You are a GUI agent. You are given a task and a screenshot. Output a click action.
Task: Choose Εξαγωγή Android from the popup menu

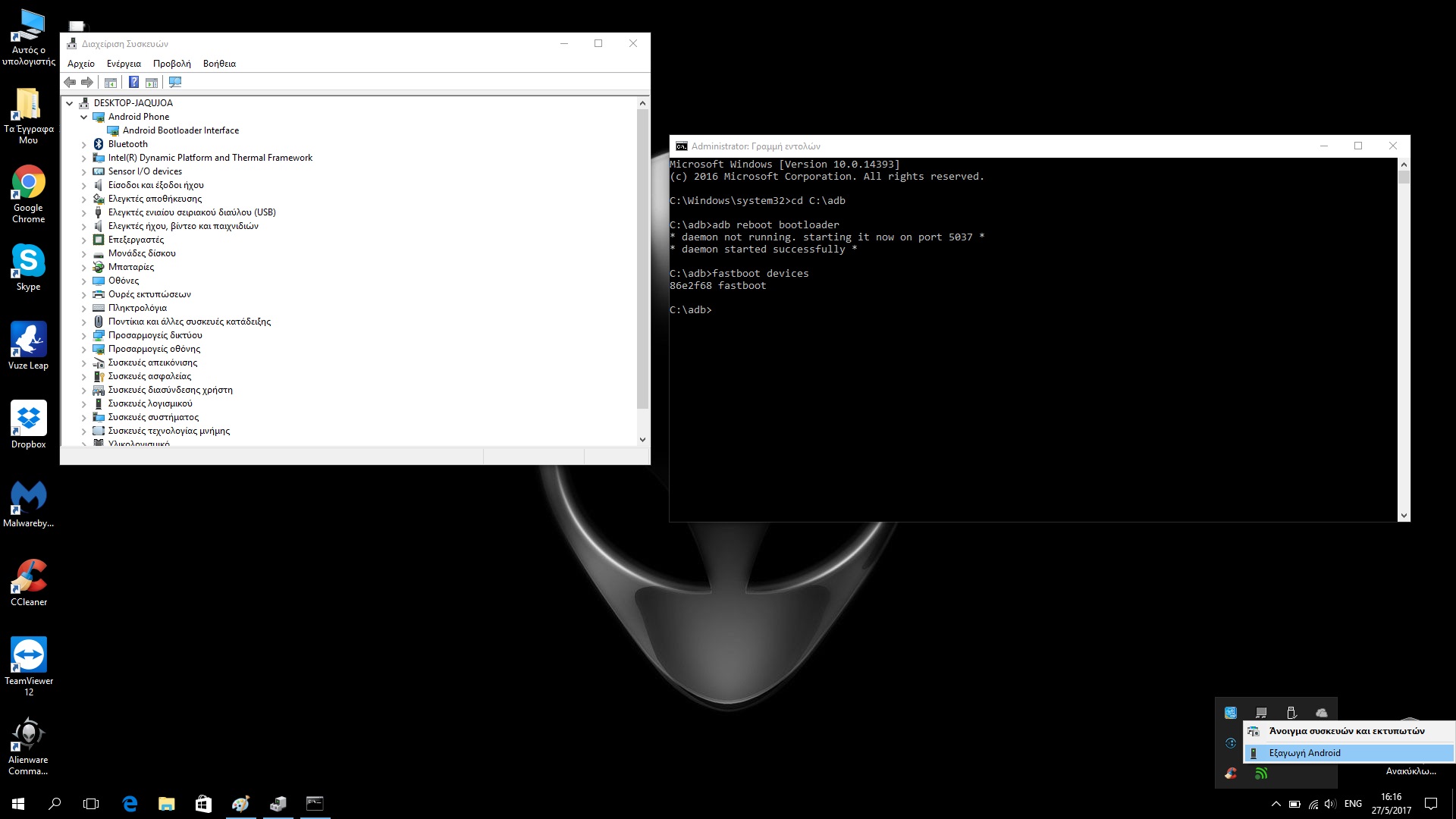click(1304, 753)
